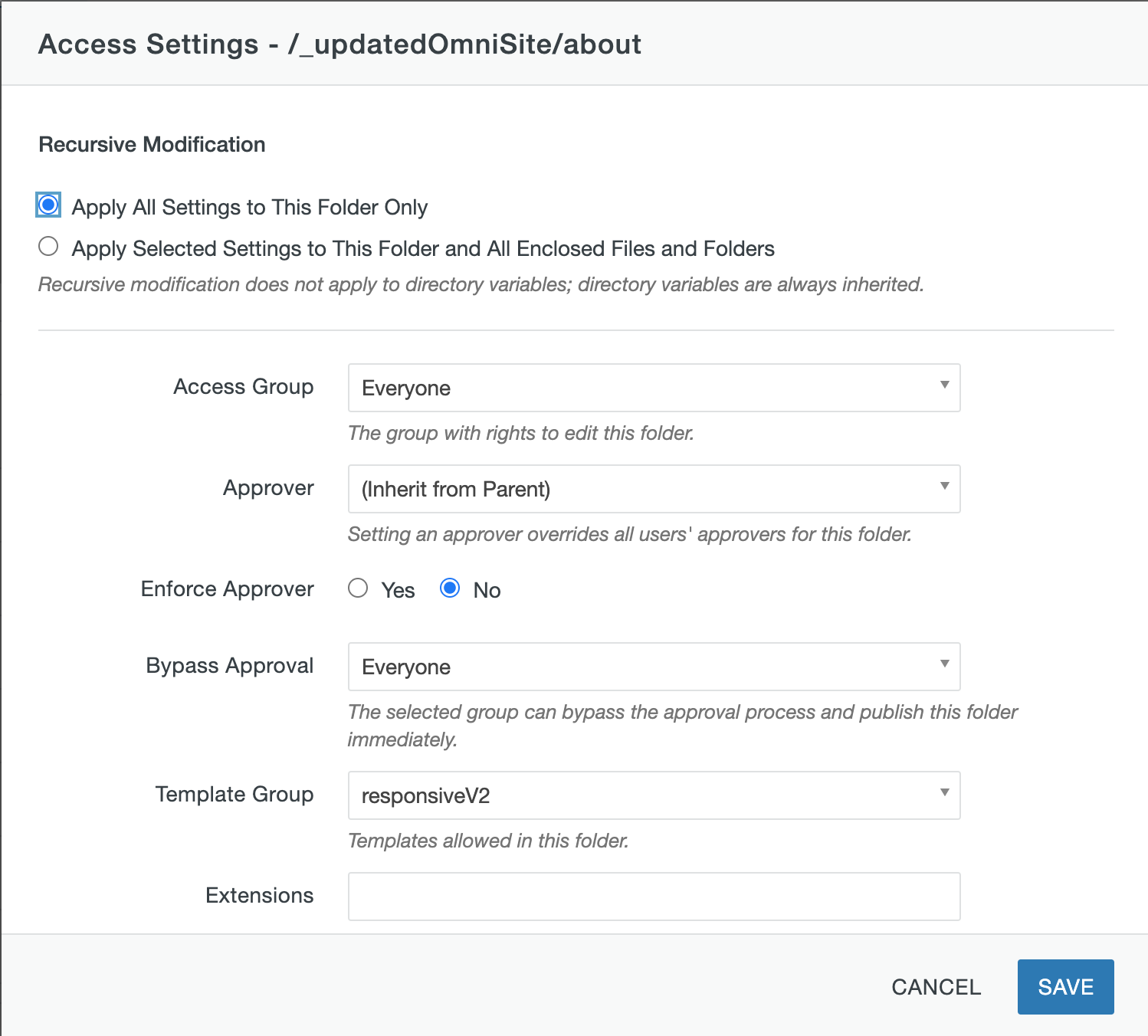Click the SAVE button
The image size is (1148, 1036).
point(1065,987)
